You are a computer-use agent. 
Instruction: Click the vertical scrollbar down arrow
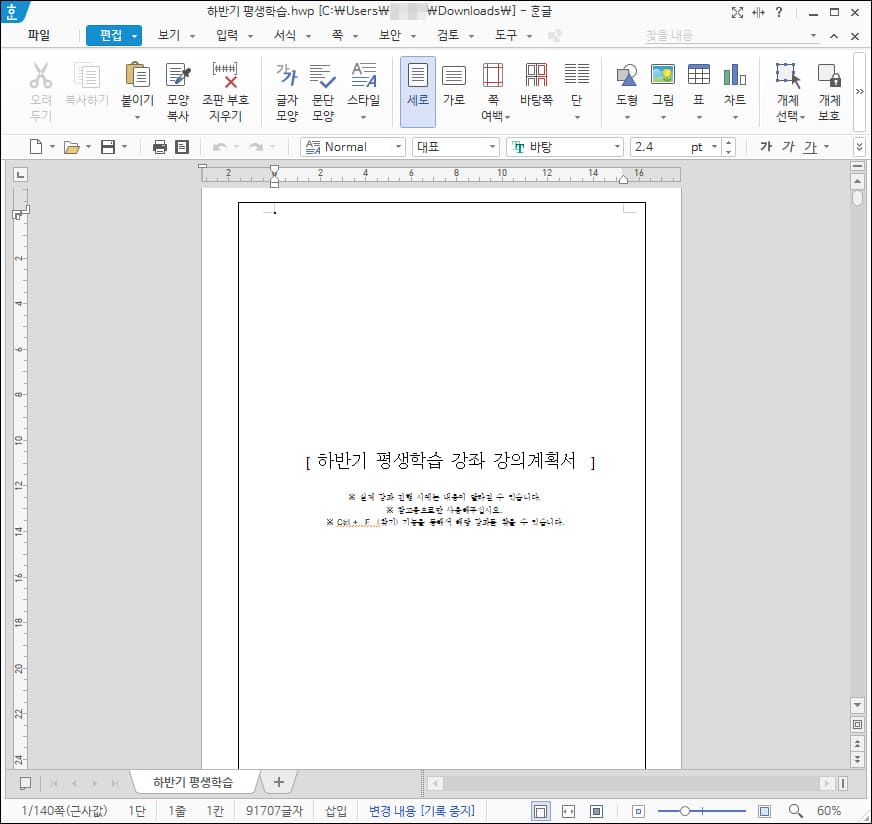pos(858,705)
